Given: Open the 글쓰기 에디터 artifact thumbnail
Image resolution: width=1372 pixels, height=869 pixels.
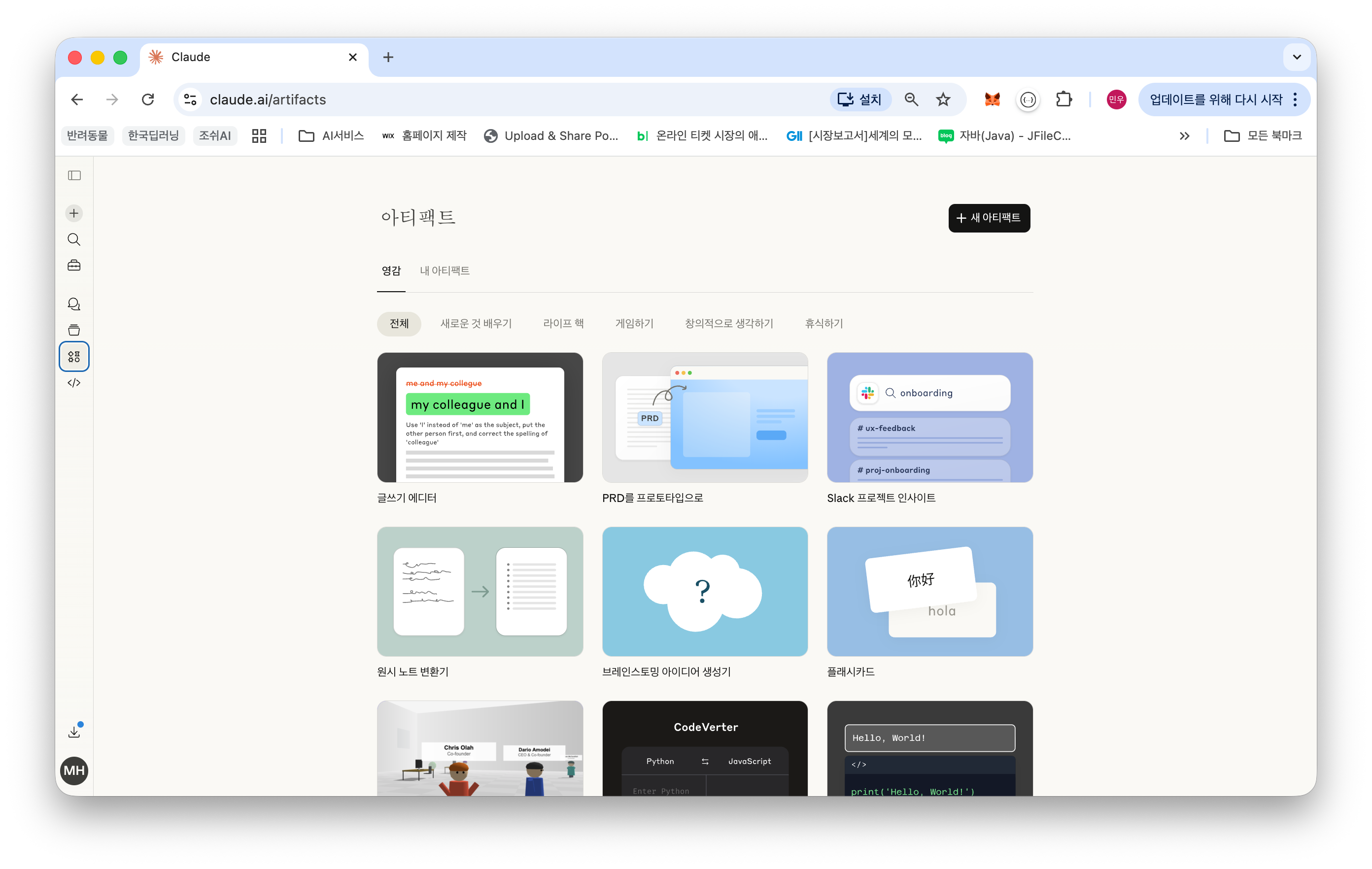Looking at the screenshot, I should coord(480,417).
